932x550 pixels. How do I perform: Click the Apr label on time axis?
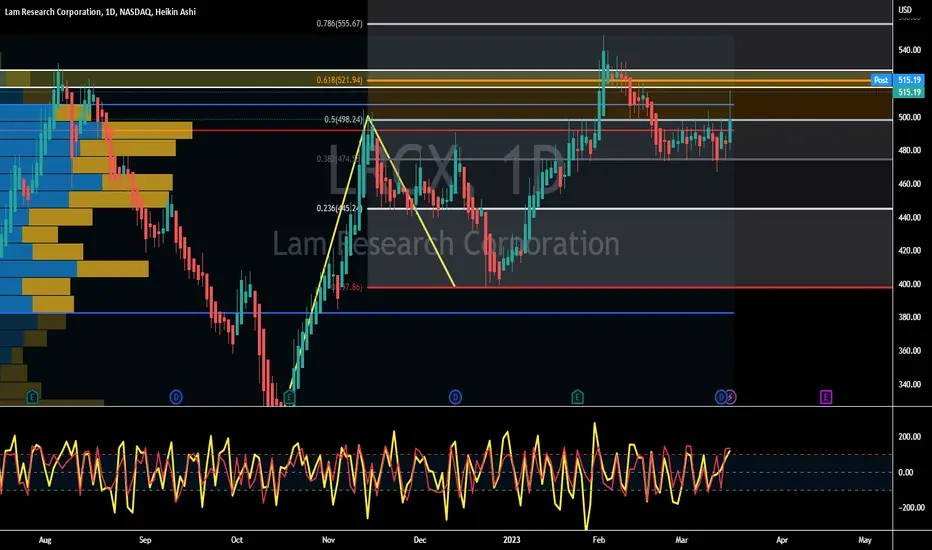[x=782, y=540]
